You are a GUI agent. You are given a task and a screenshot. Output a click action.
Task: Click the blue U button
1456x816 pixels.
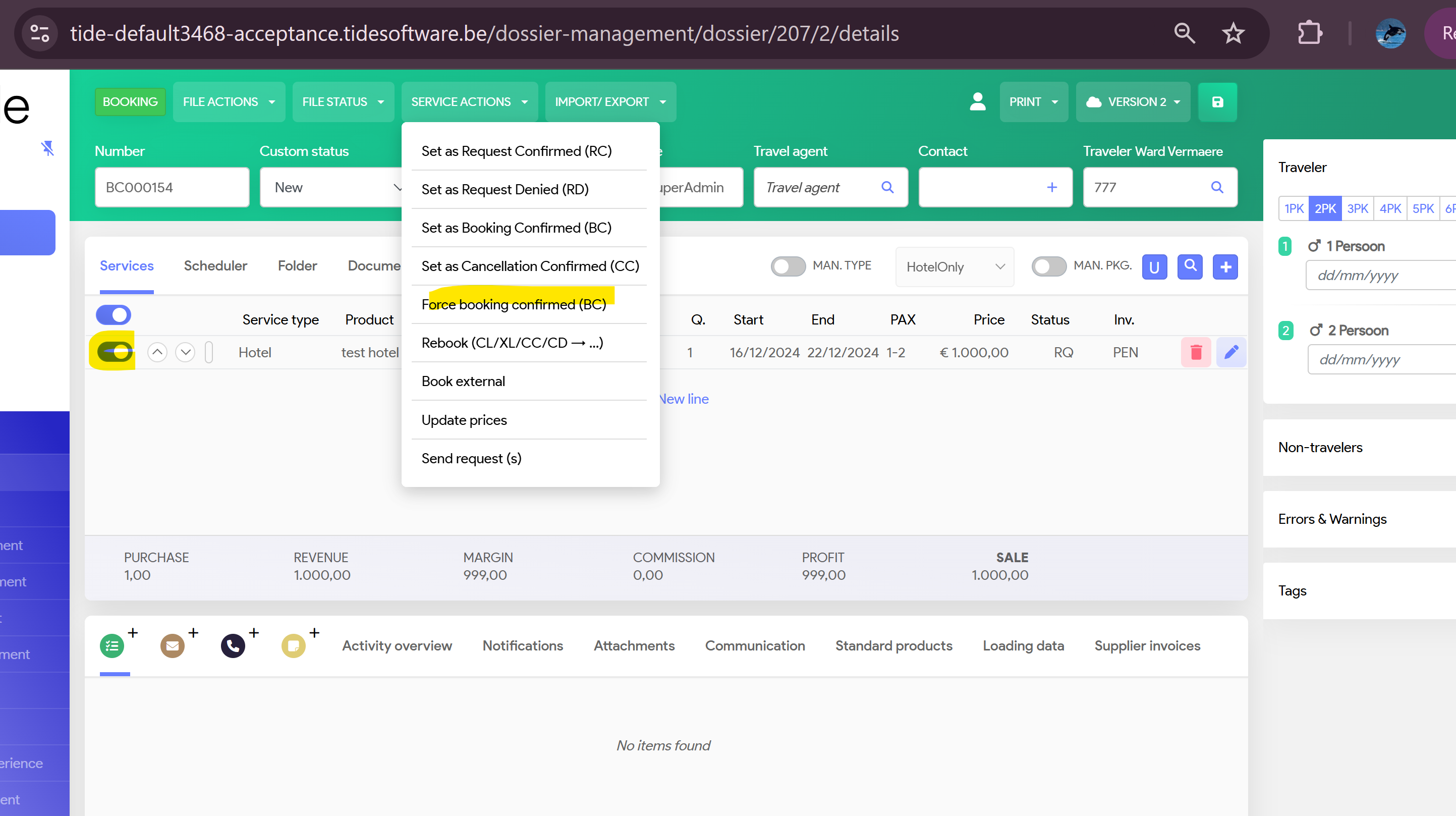(1154, 267)
